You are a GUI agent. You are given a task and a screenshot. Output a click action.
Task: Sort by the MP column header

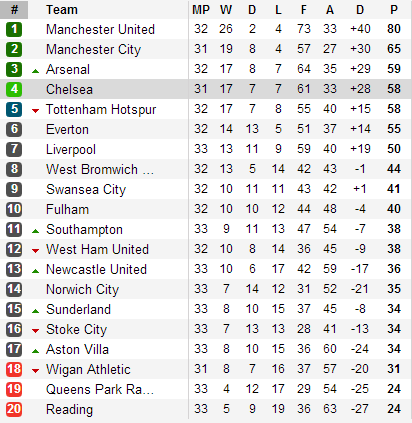coord(201,10)
